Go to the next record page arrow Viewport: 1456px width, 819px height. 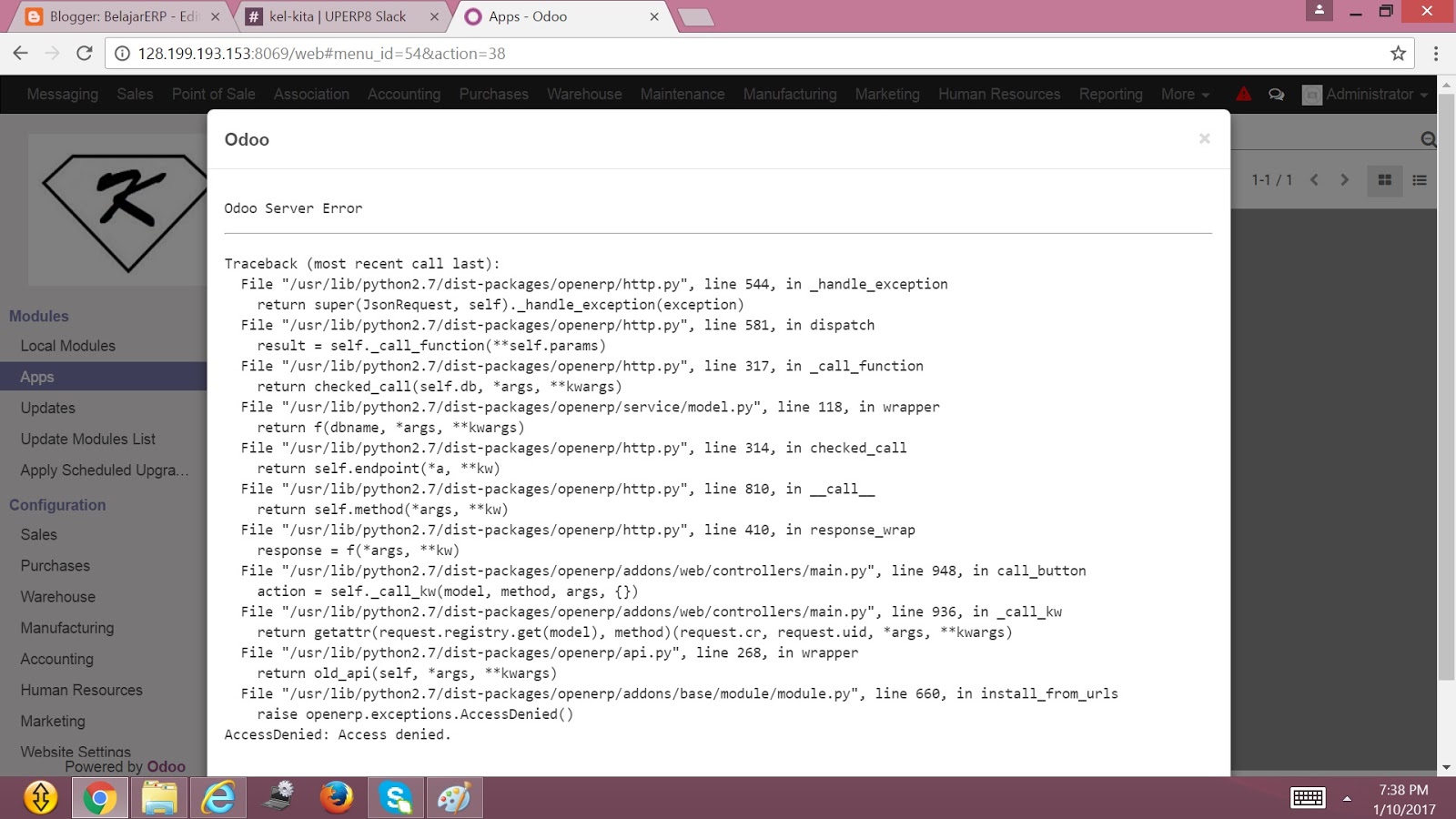coord(1344,180)
